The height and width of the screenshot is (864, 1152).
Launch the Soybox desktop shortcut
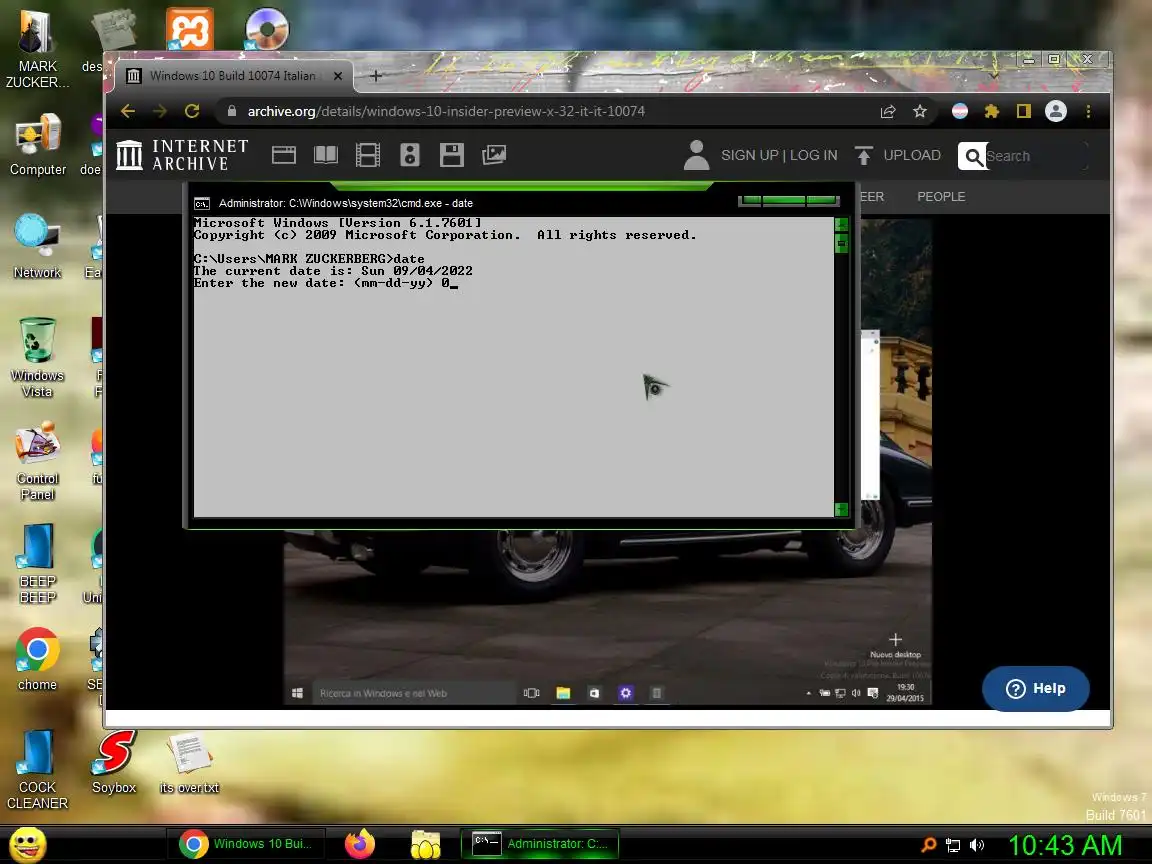114,762
